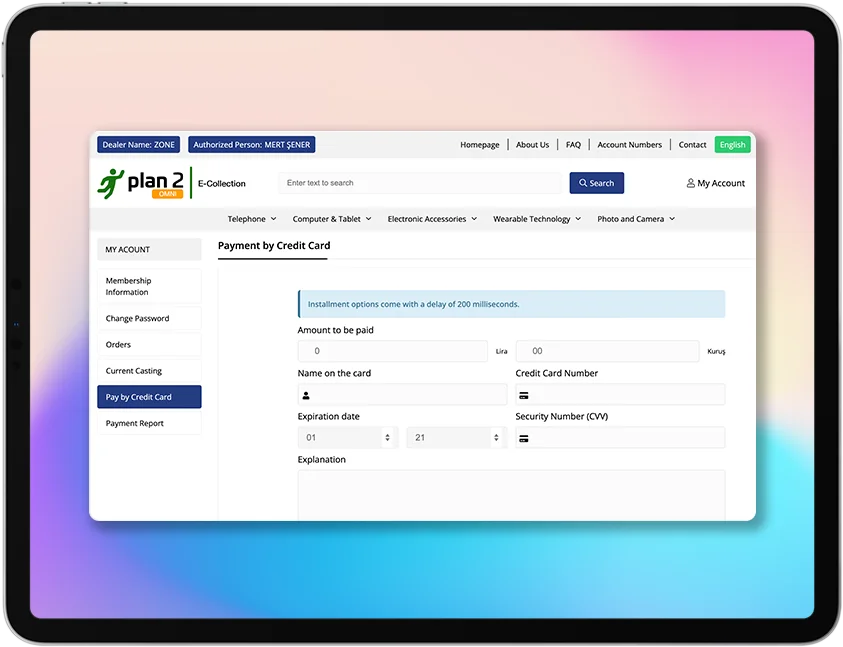Click the card icon in Credit Card Number field
Viewport: 843px width, 647px height.
click(x=524, y=395)
